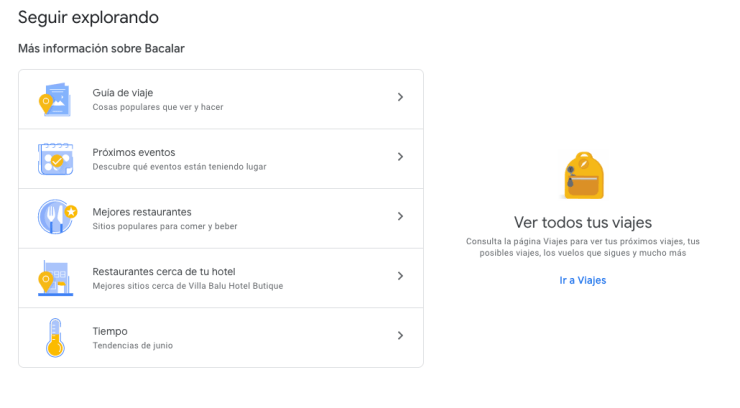The height and width of the screenshot is (408, 740).
Task: Click the thermometer weather icon
Action: tap(54, 338)
